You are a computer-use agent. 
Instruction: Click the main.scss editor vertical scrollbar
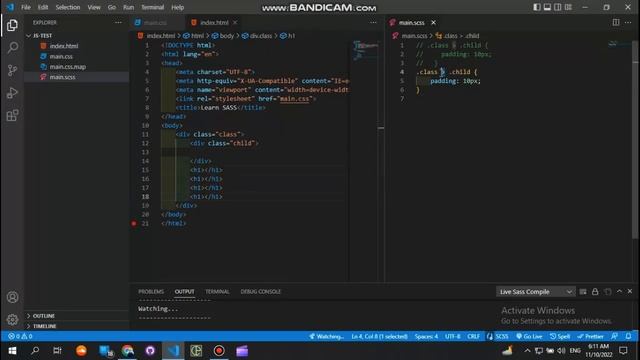[635, 139]
